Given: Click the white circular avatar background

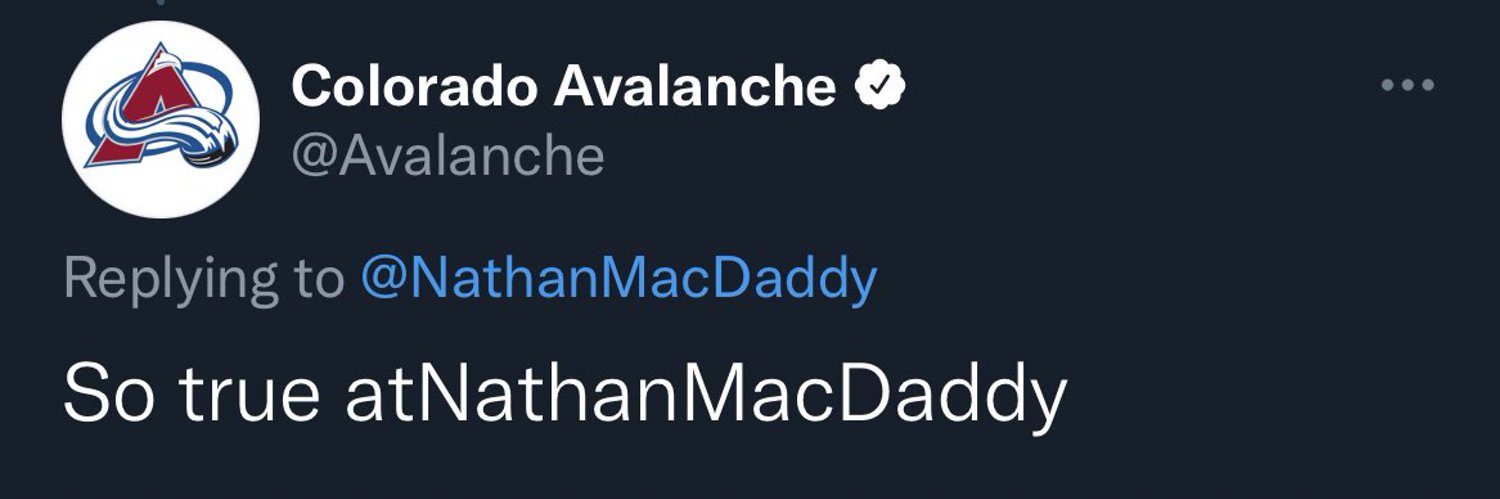Looking at the screenshot, I should (161, 119).
